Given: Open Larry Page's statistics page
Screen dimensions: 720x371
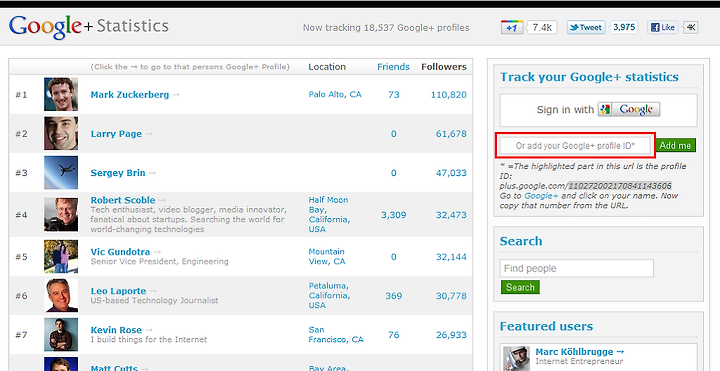Looking at the screenshot, I should (116, 134).
